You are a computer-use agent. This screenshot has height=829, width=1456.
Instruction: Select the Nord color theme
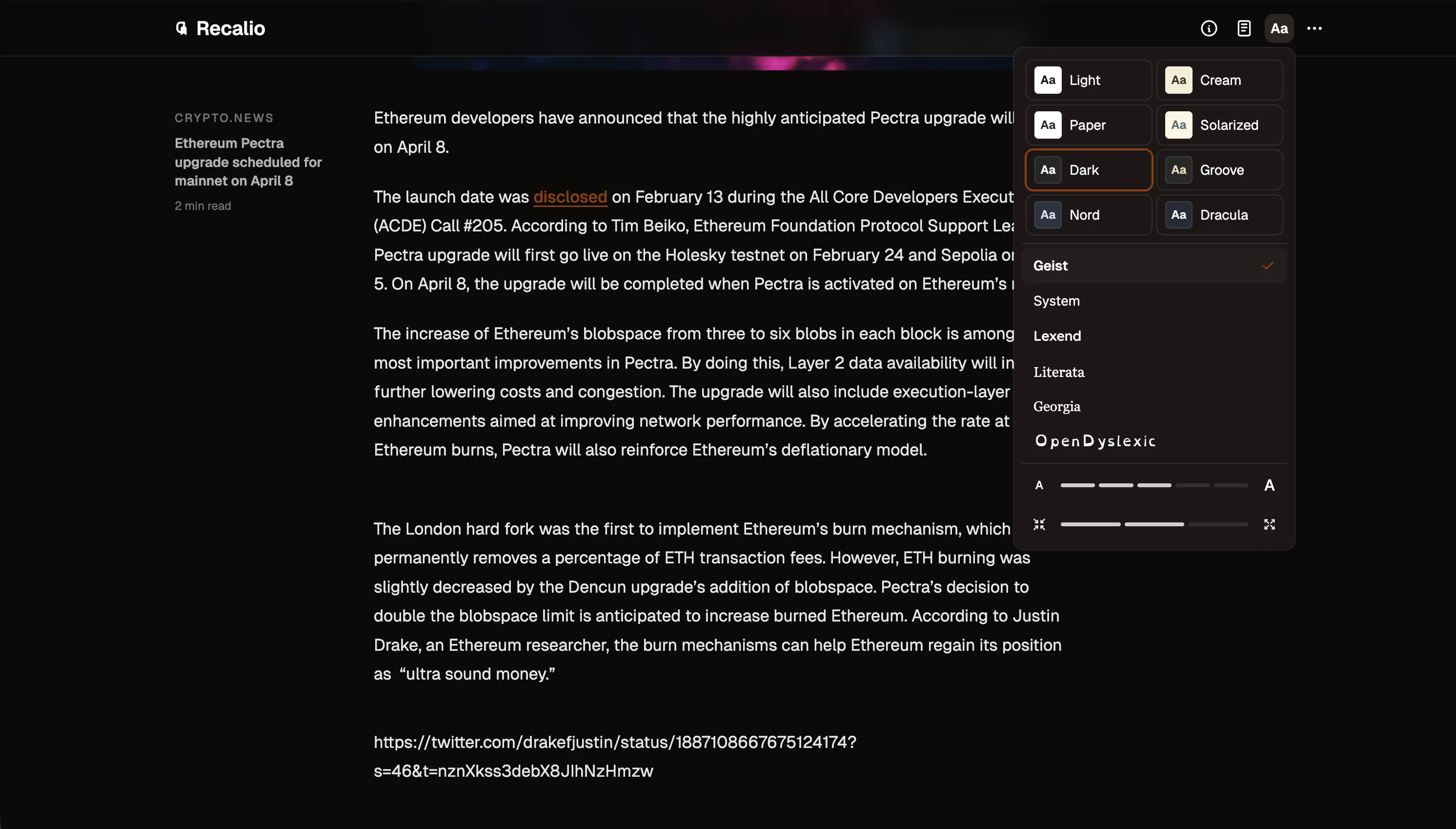(x=1087, y=215)
